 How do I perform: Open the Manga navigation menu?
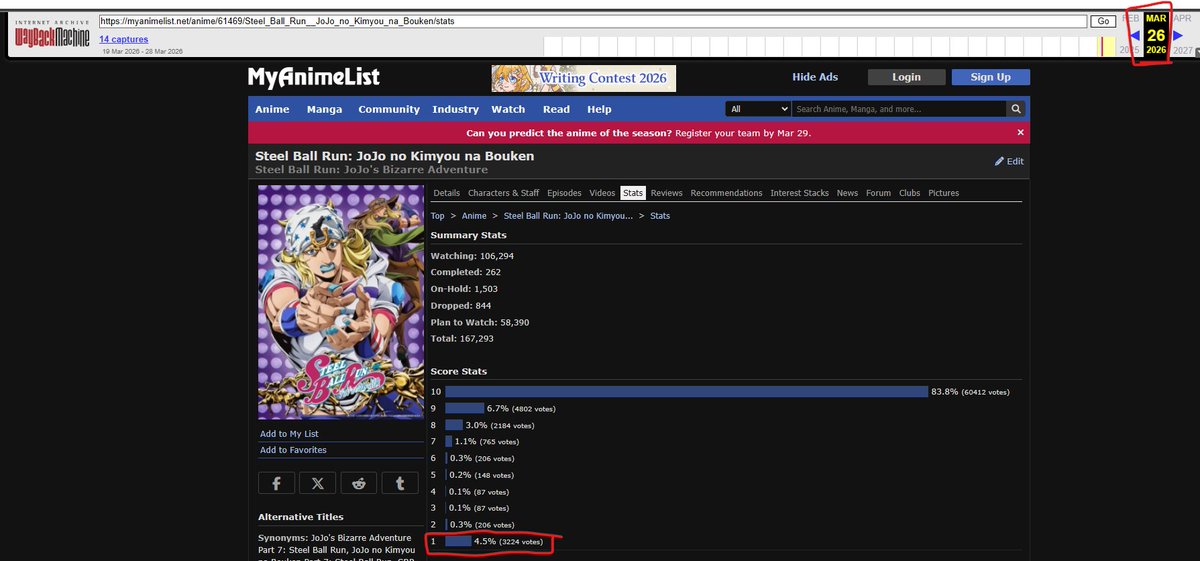coord(324,109)
